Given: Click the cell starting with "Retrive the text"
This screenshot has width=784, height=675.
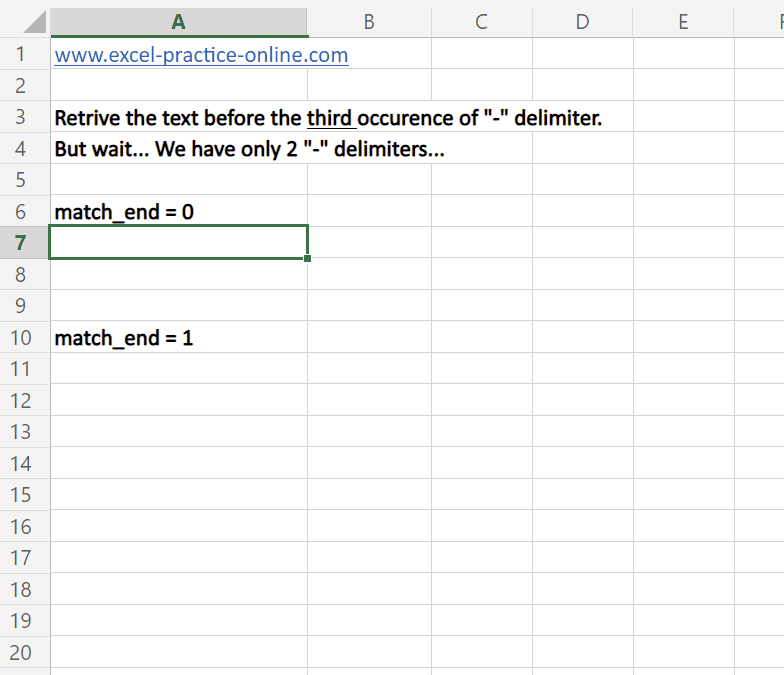Looking at the screenshot, I should (180, 118).
